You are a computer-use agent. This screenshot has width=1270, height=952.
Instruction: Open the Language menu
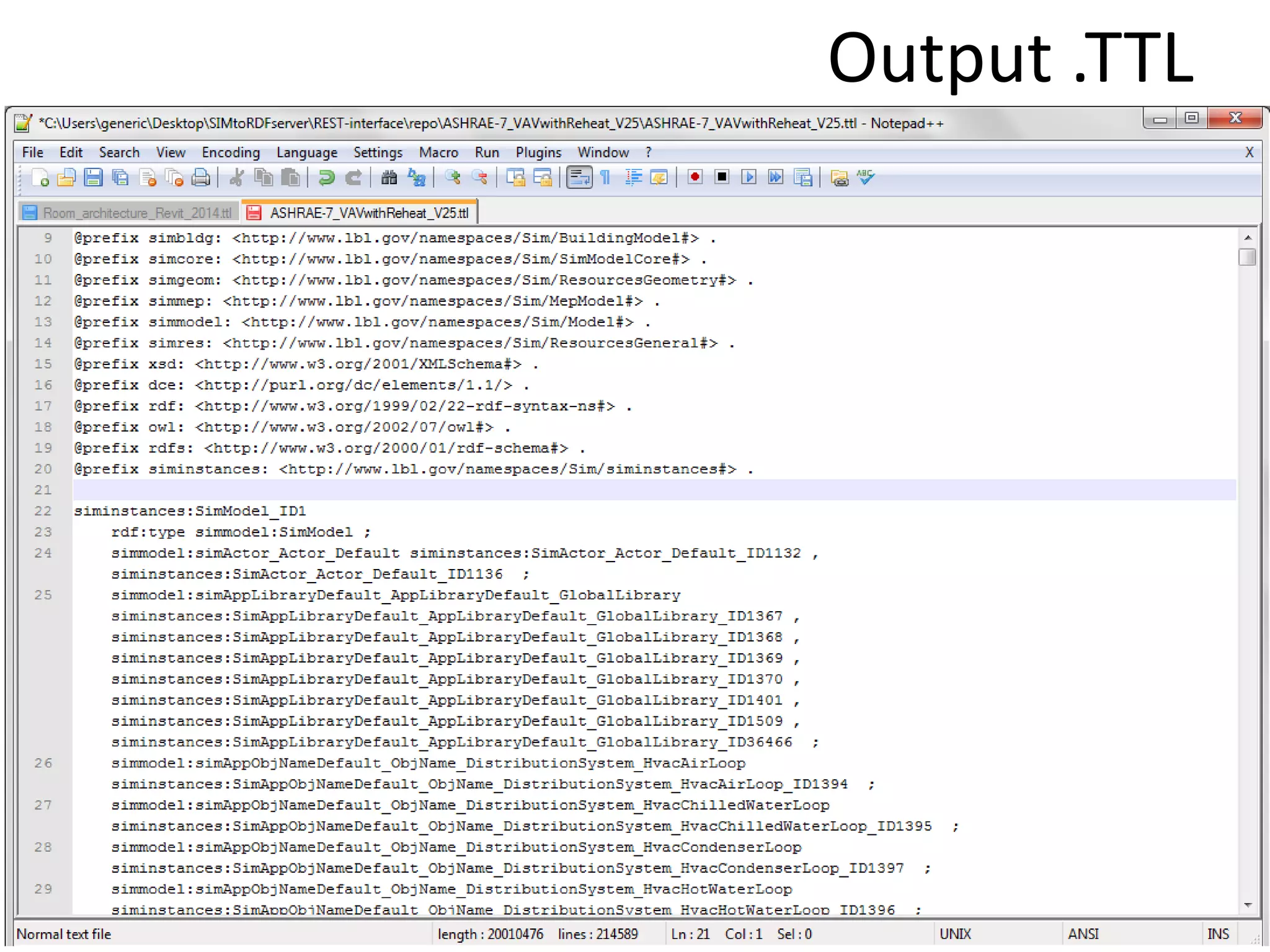tap(307, 152)
